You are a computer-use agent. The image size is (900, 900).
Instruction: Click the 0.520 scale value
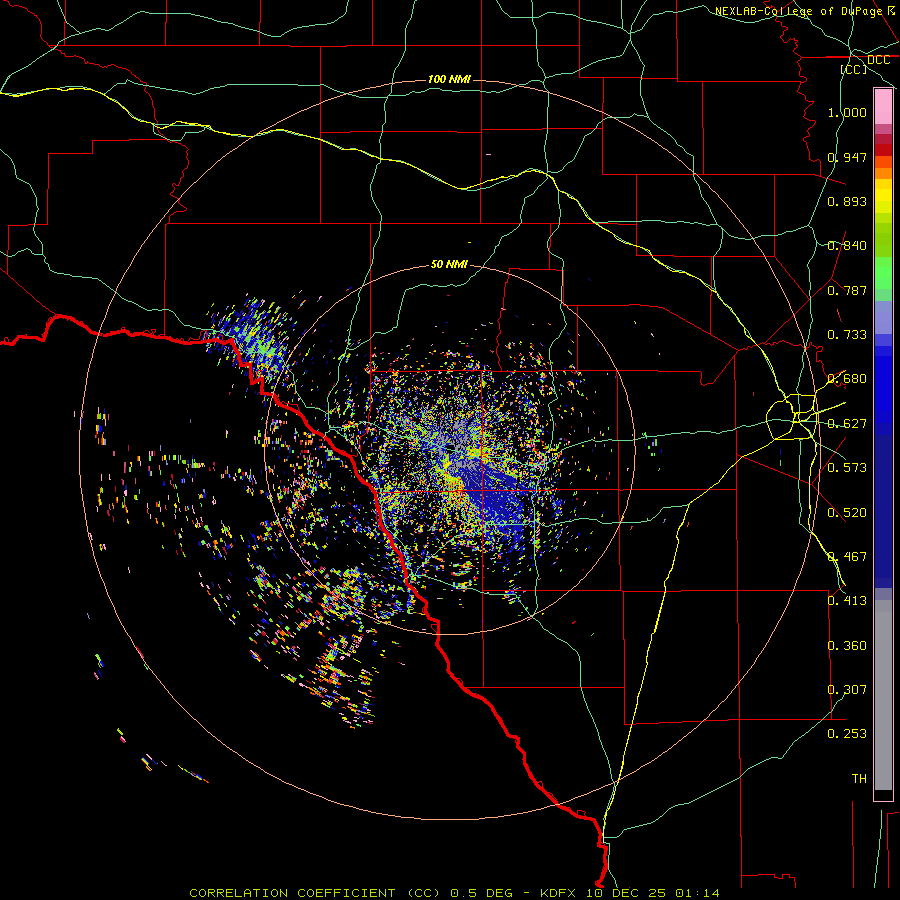click(x=847, y=513)
